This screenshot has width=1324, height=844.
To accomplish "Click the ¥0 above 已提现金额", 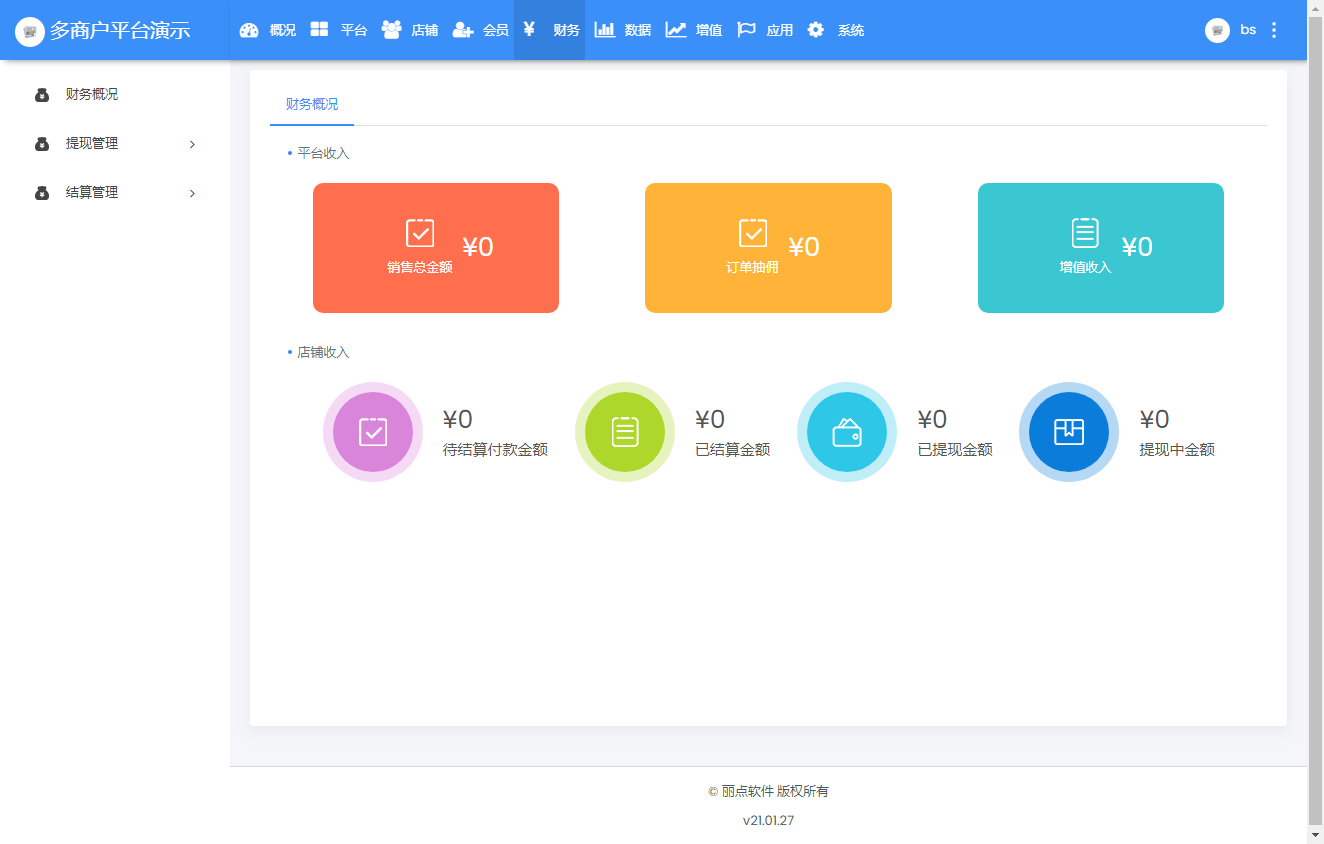I will click(932, 419).
